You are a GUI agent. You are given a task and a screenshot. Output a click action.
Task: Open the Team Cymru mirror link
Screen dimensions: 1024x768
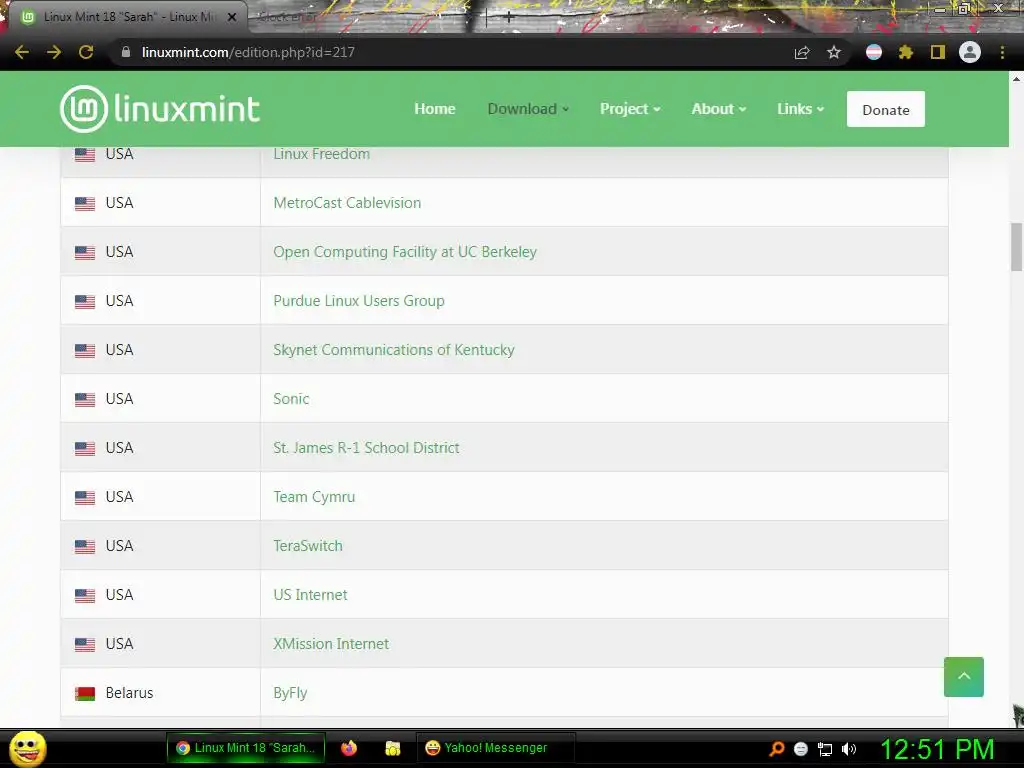click(x=314, y=497)
